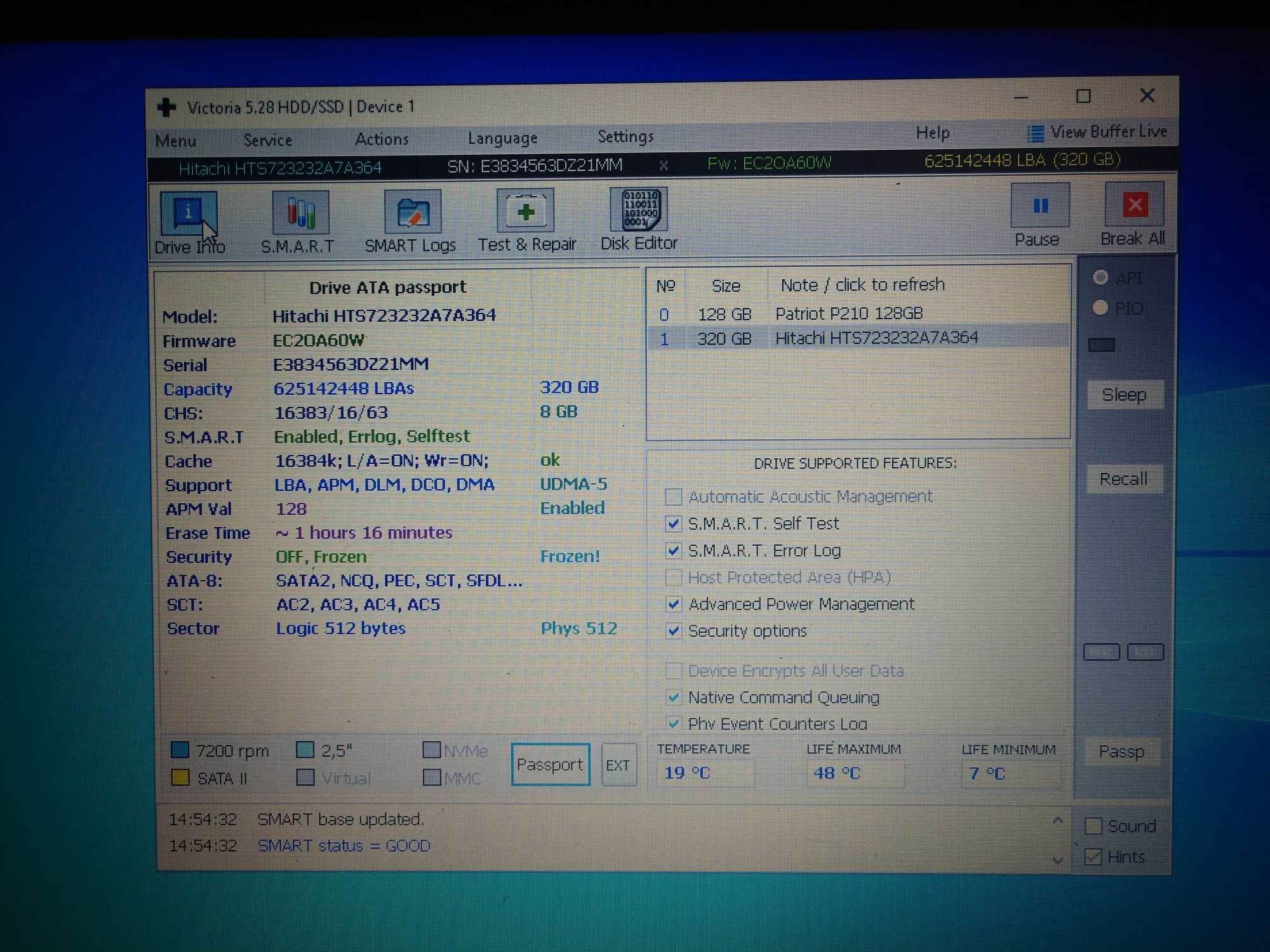Image resolution: width=1270 pixels, height=952 pixels.
Task: Click the Pause toolbar button
Action: (1039, 215)
